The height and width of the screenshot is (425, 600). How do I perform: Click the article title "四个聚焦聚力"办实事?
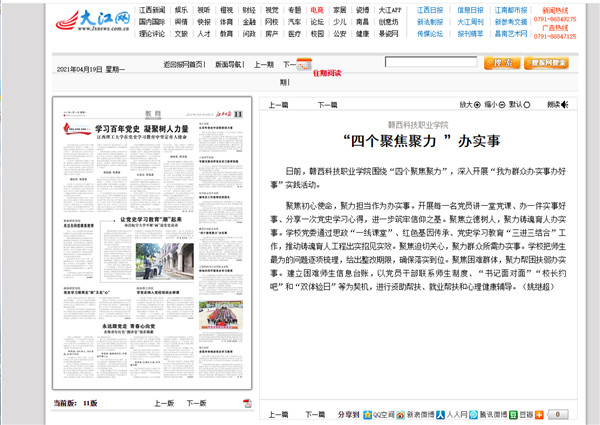[422, 141]
